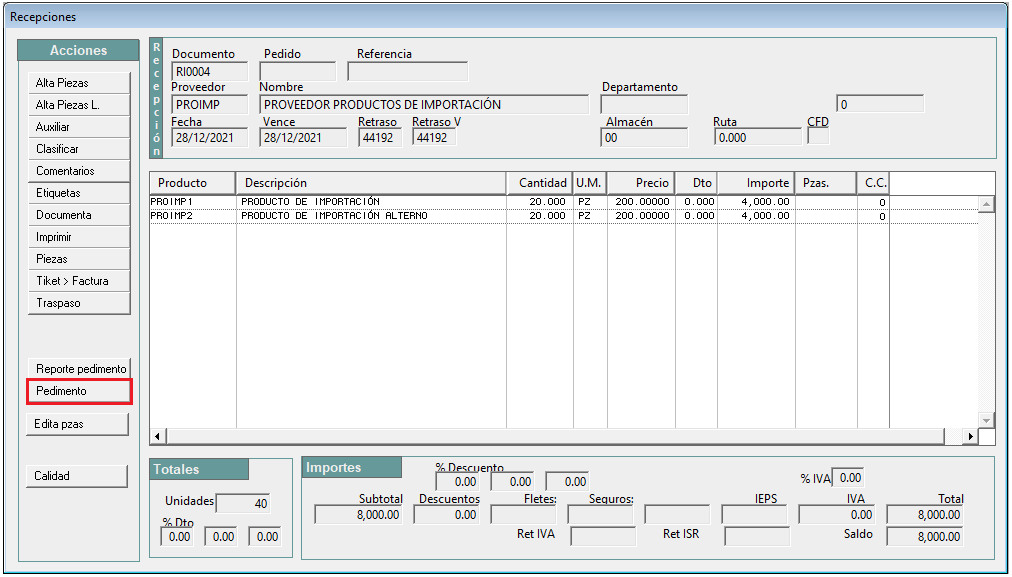
Task: Select the PROIMP1 product row
Action: [564, 202]
